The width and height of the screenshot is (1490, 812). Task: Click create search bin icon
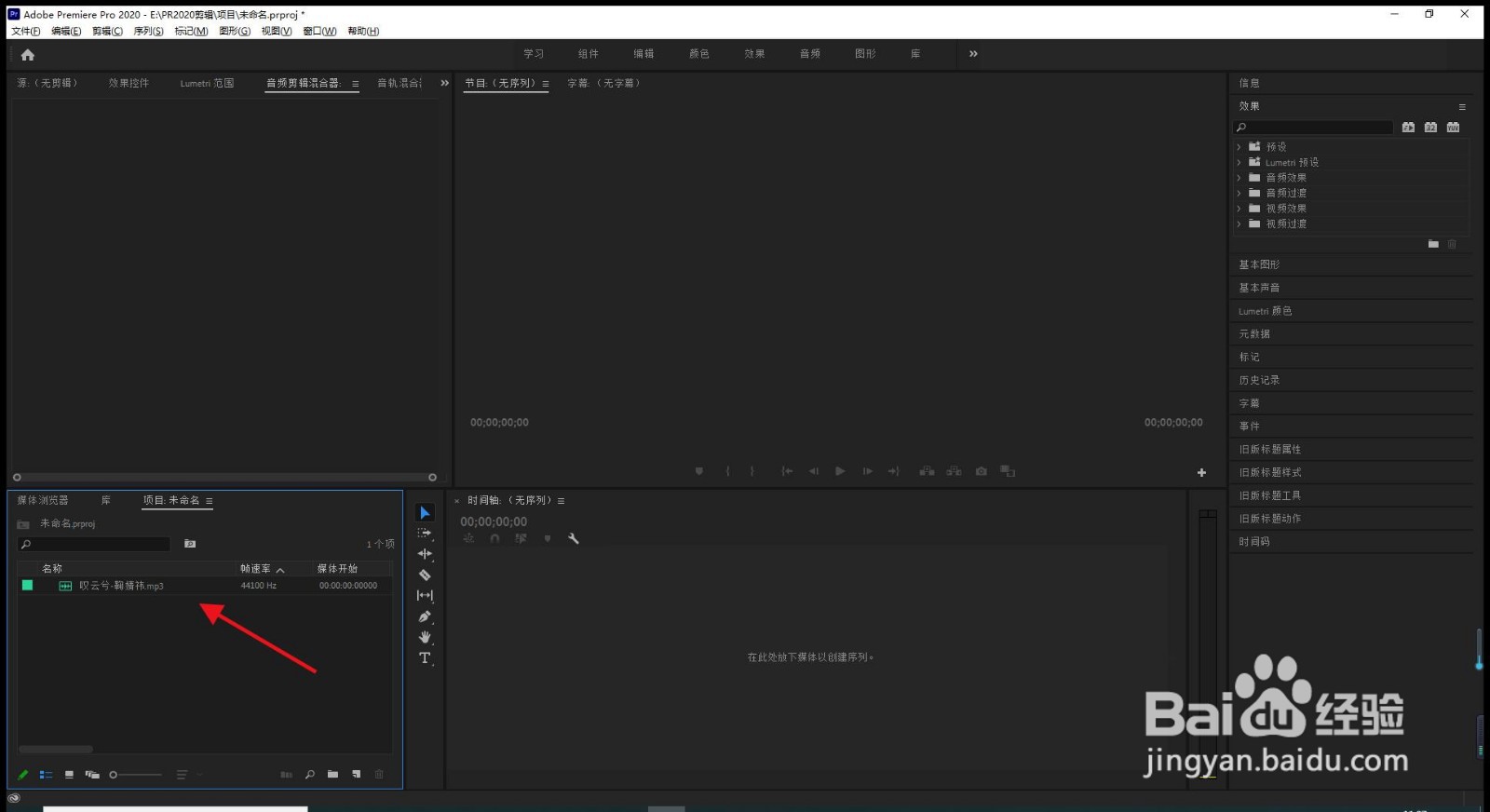[190, 544]
